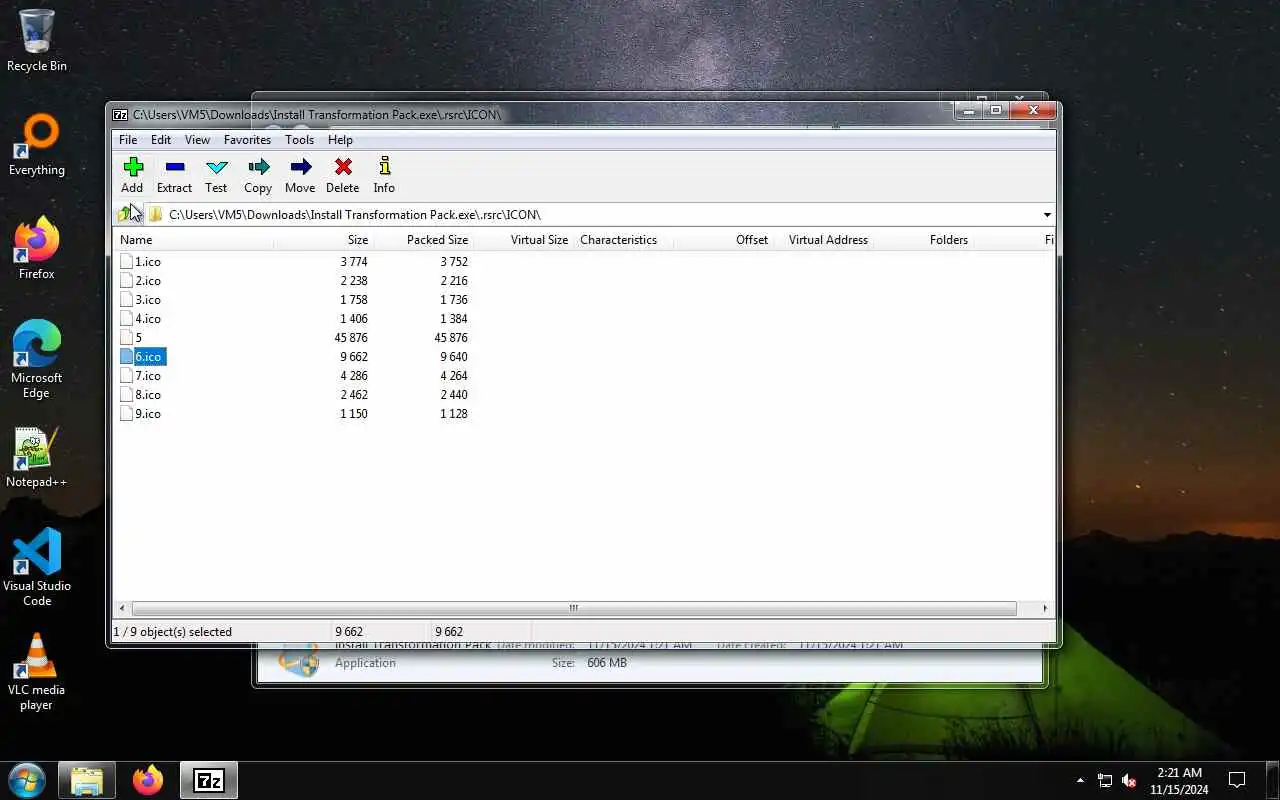Select 8.ico in file list
1280x800 pixels.
pyautogui.click(x=147, y=395)
